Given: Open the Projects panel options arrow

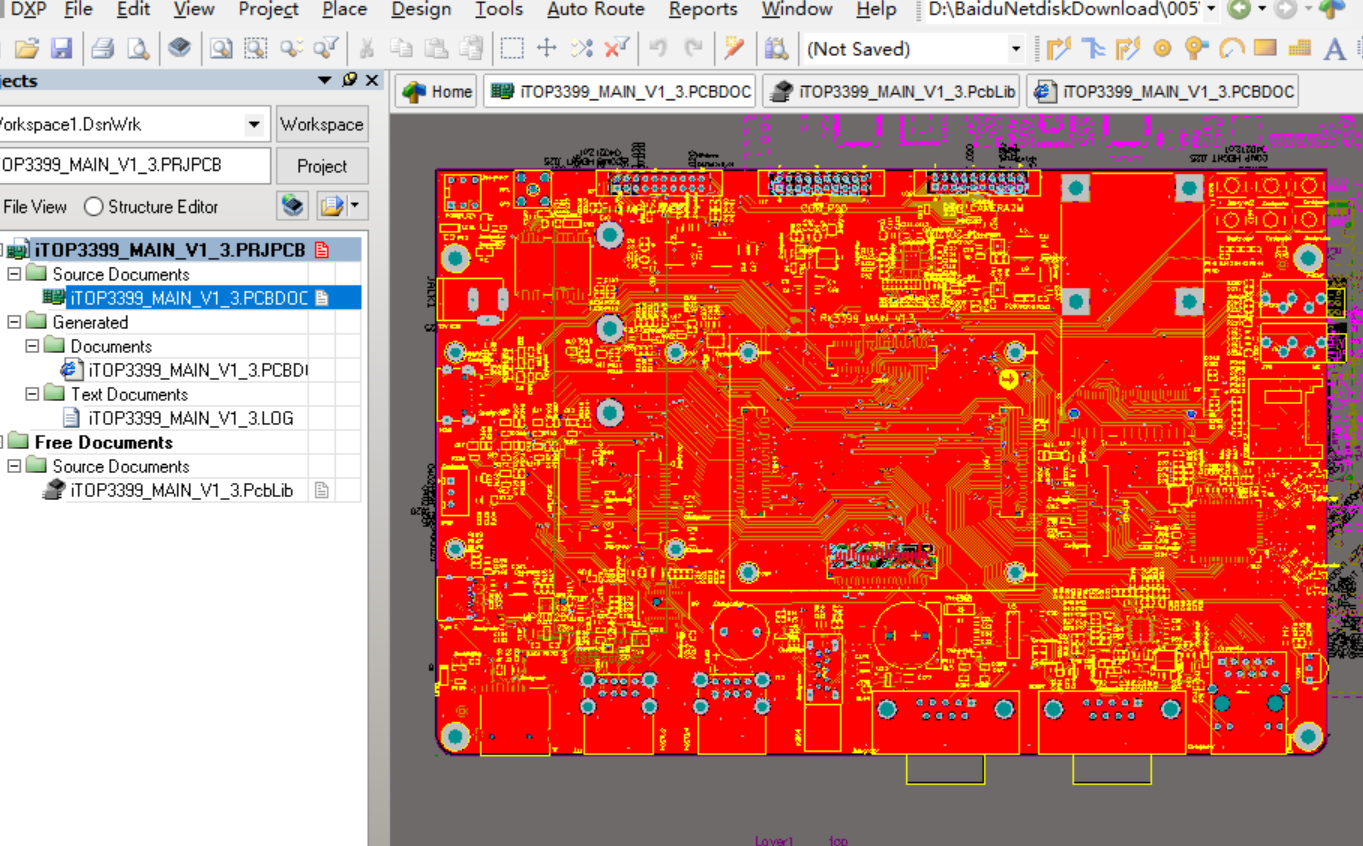Looking at the screenshot, I should point(324,80).
